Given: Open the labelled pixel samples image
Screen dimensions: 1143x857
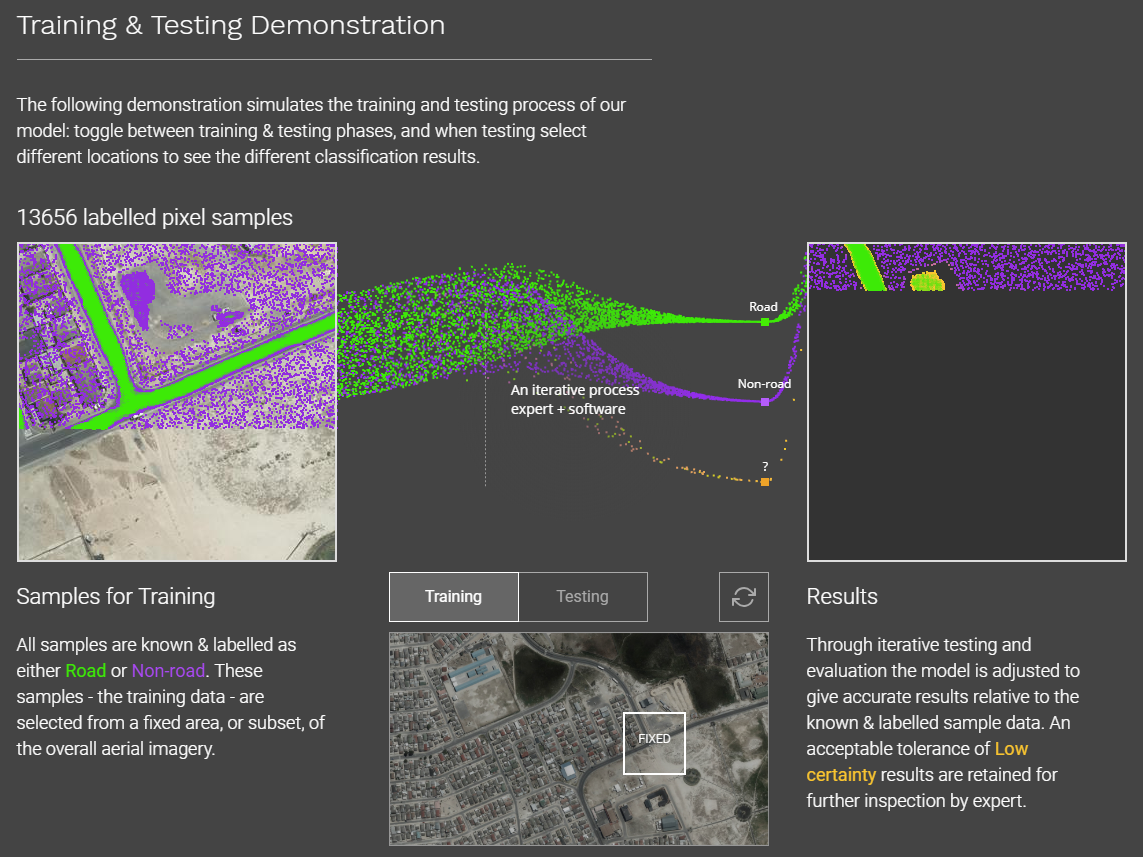Looking at the screenshot, I should [176, 400].
